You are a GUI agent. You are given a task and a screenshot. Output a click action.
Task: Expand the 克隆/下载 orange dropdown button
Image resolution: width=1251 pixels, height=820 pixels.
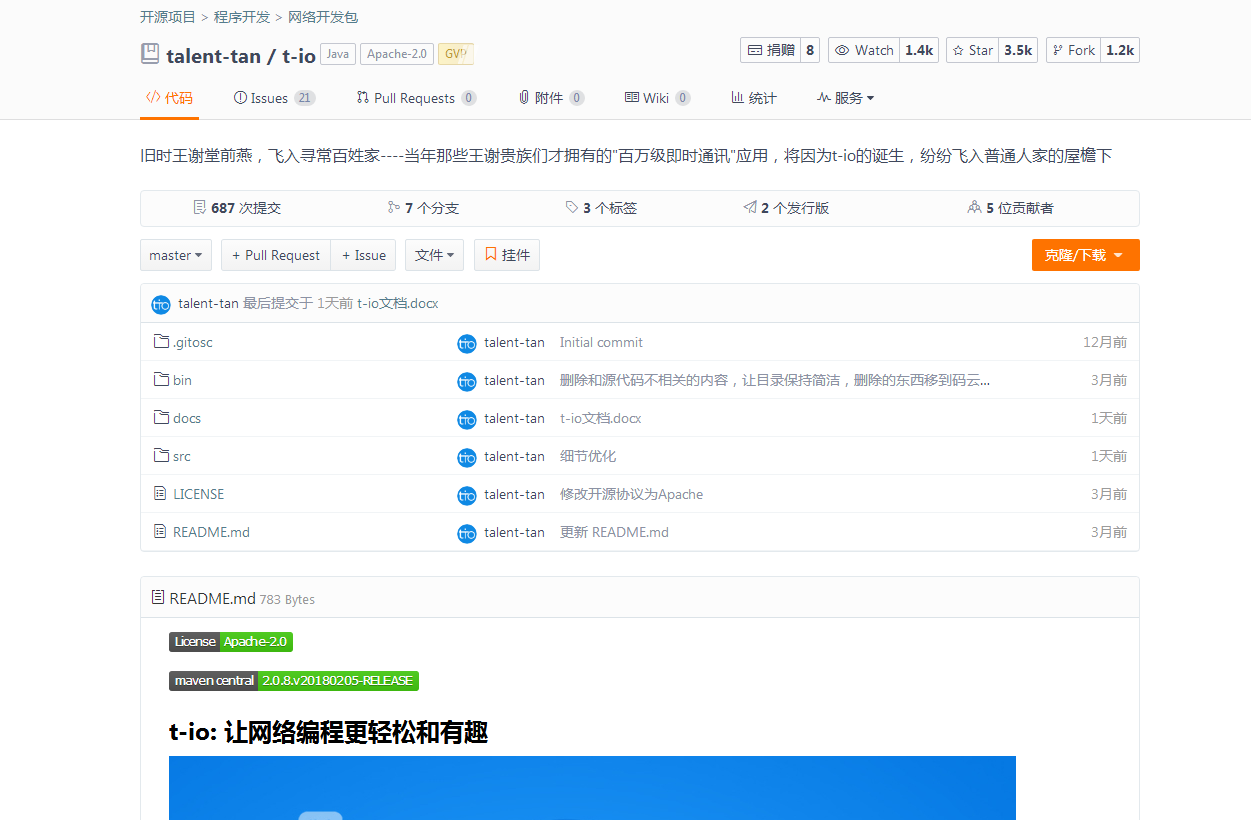[x=1086, y=255]
